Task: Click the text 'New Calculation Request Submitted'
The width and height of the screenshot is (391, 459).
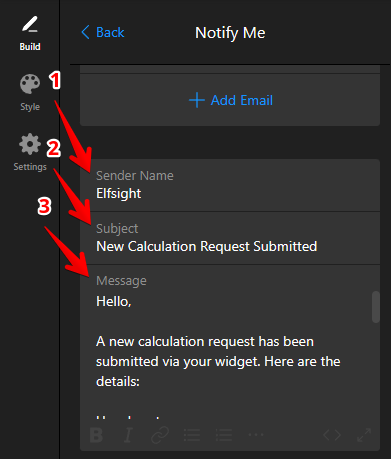Action: pyautogui.click(x=207, y=246)
